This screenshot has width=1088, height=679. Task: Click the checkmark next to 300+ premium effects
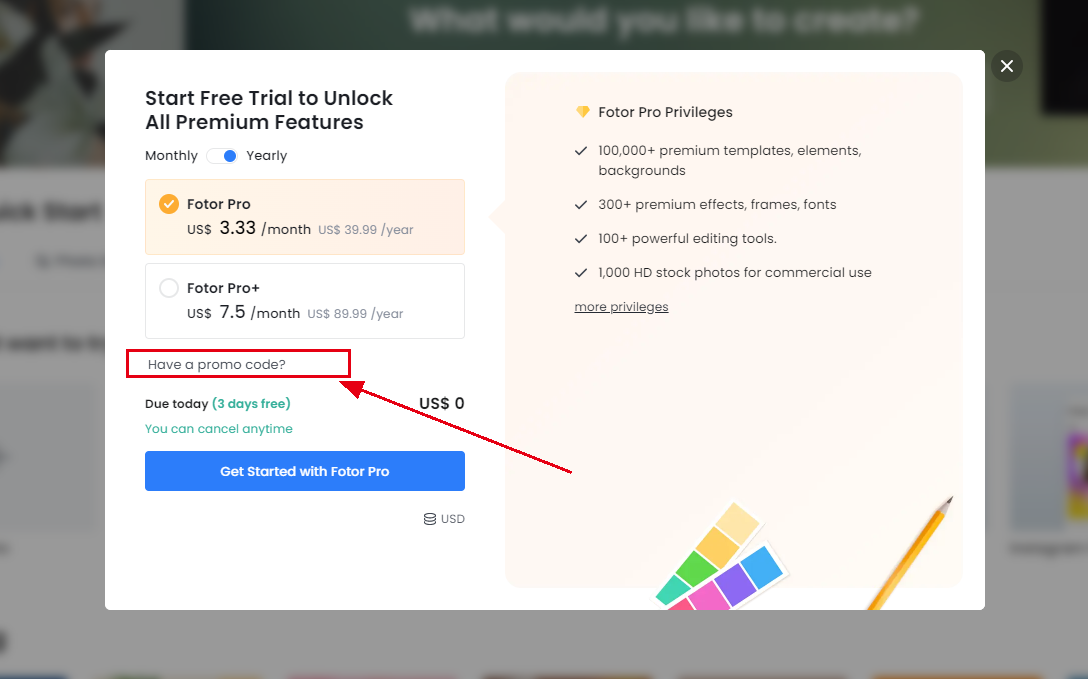[x=581, y=205]
